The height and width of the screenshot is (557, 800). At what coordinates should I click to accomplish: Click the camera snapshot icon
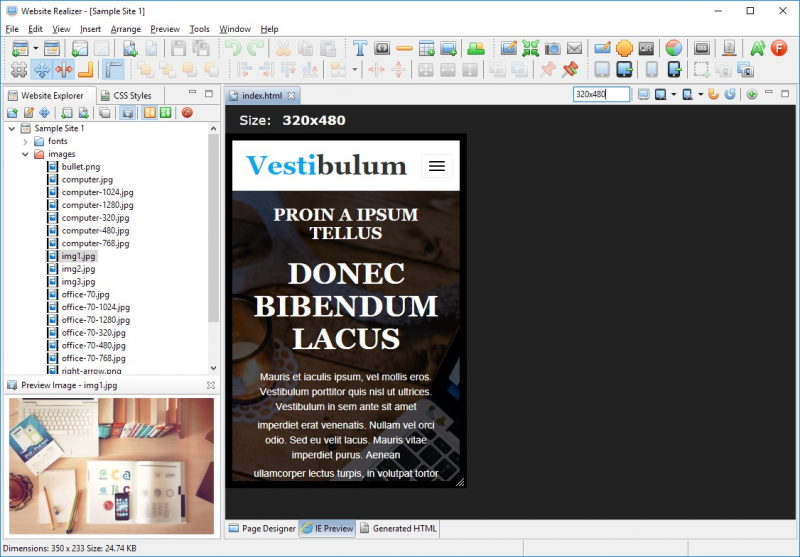point(552,48)
